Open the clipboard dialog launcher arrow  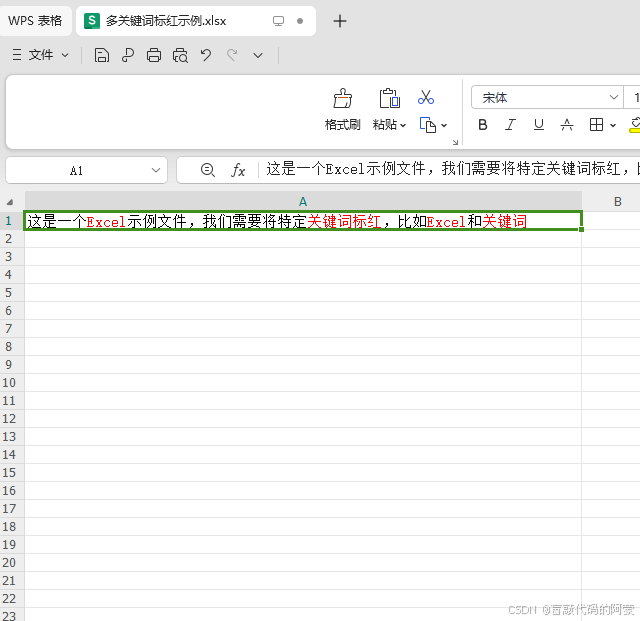(x=455, y=142)
